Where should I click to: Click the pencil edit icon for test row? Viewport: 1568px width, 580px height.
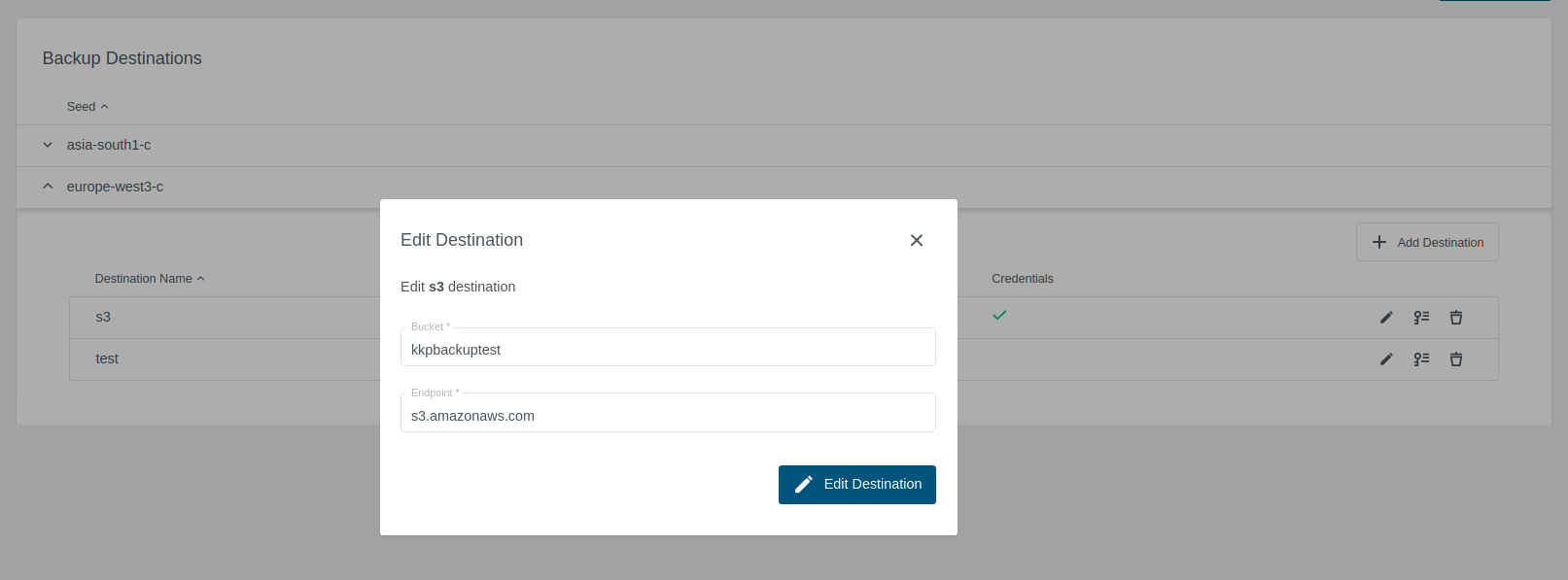pos(1386,359)
